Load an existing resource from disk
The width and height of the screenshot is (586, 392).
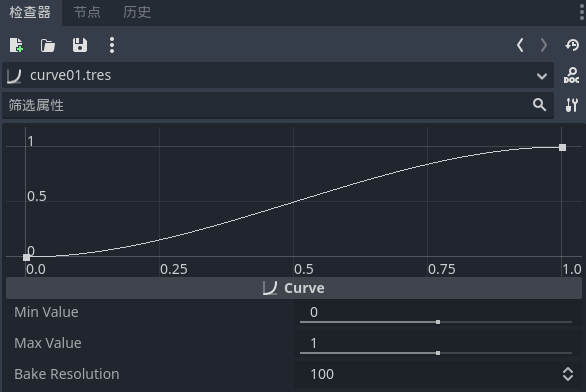click(x=47, y=45)
